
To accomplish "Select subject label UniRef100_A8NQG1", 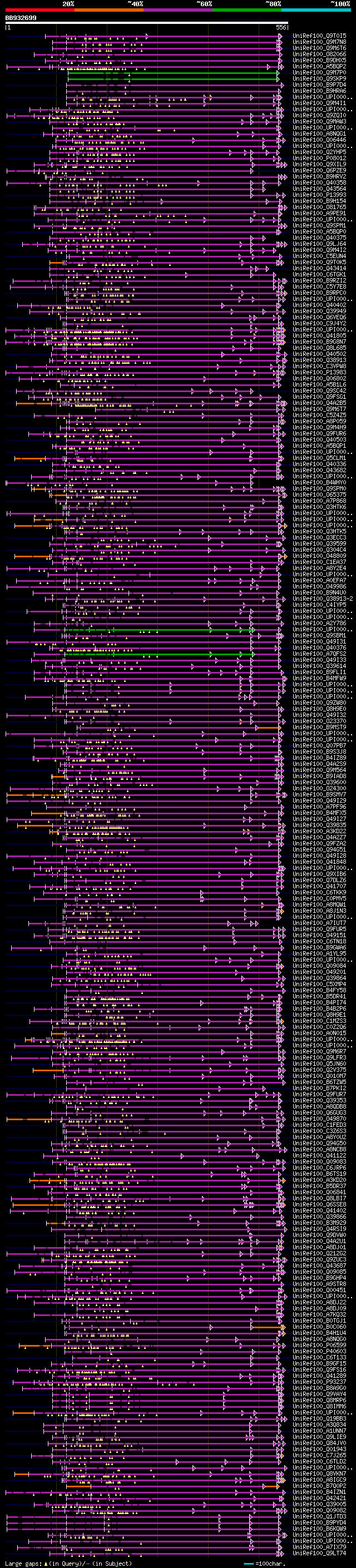I will click(x=319, y=134).
